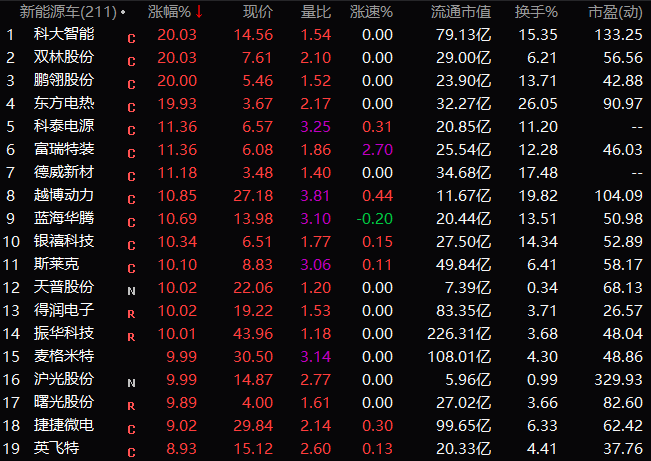Click the 流通市值 column header
The width and height of the screenshot is (651, 461).
point(461,12)
